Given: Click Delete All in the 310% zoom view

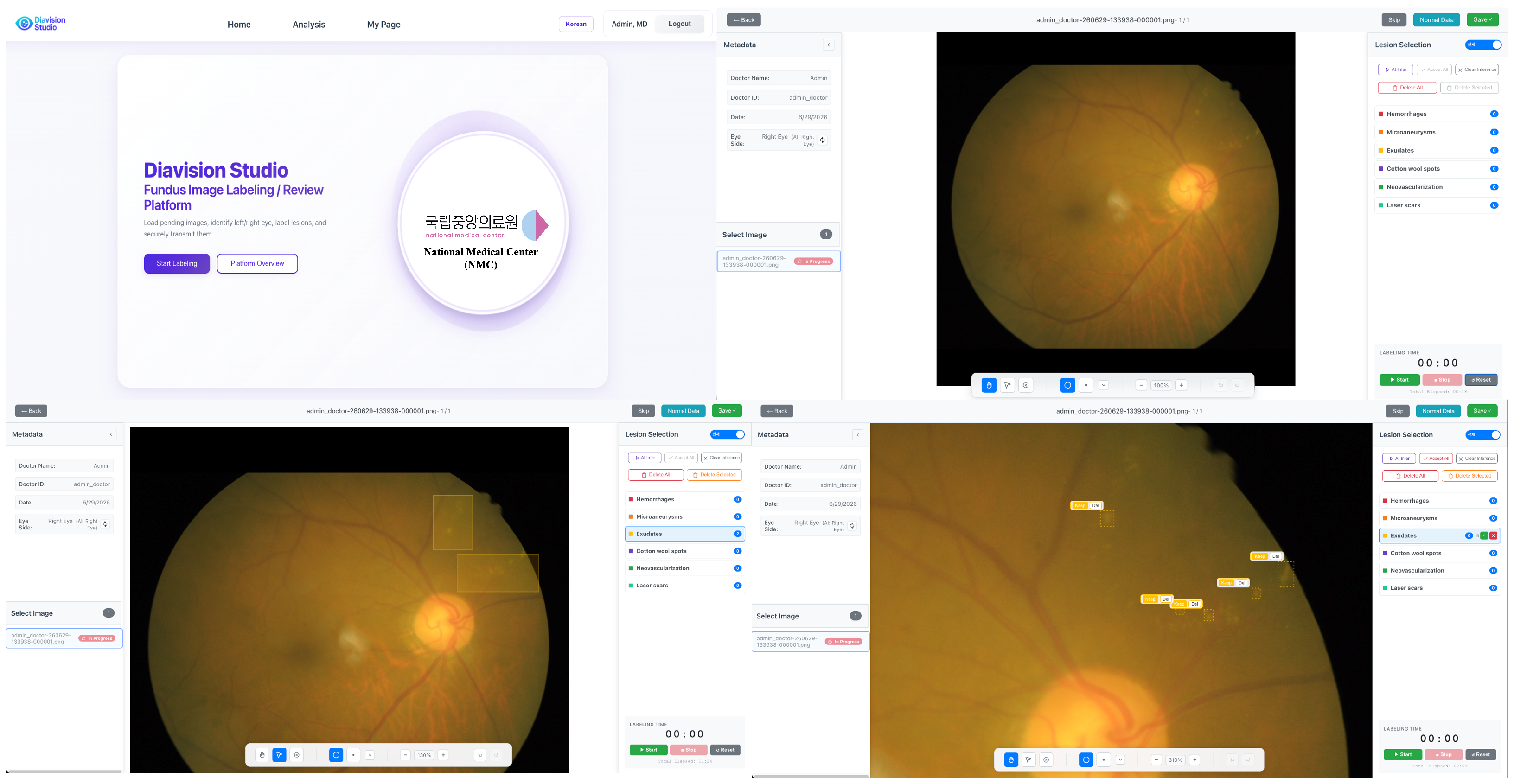Looking at the screenshot, I should tap(1410, 476).
